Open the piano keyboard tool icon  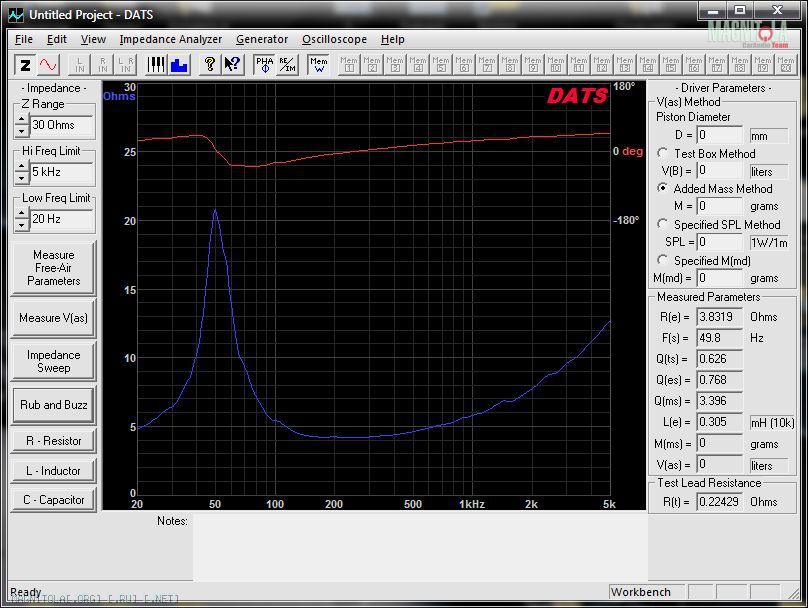156,65
